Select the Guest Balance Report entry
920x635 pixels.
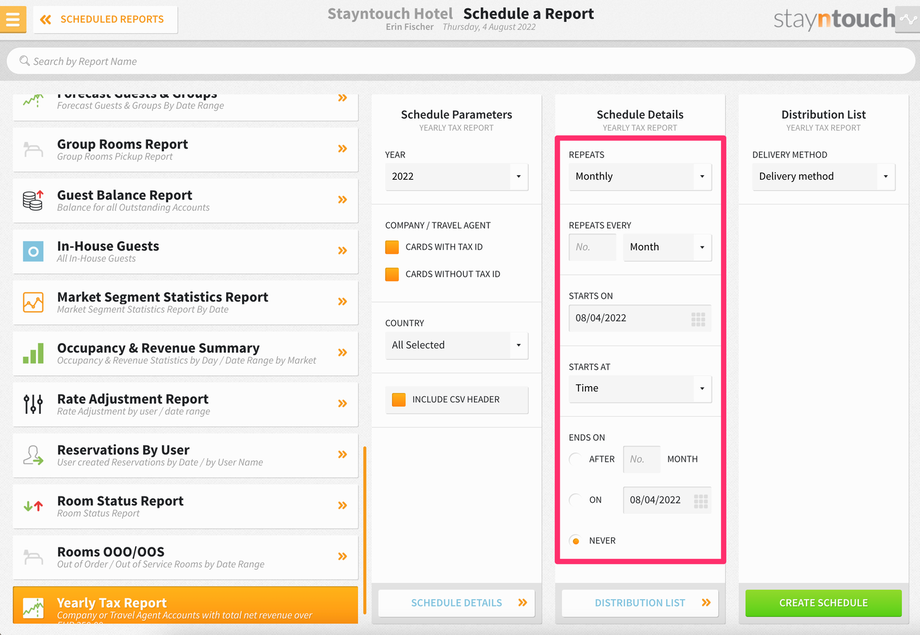point(185,201)
